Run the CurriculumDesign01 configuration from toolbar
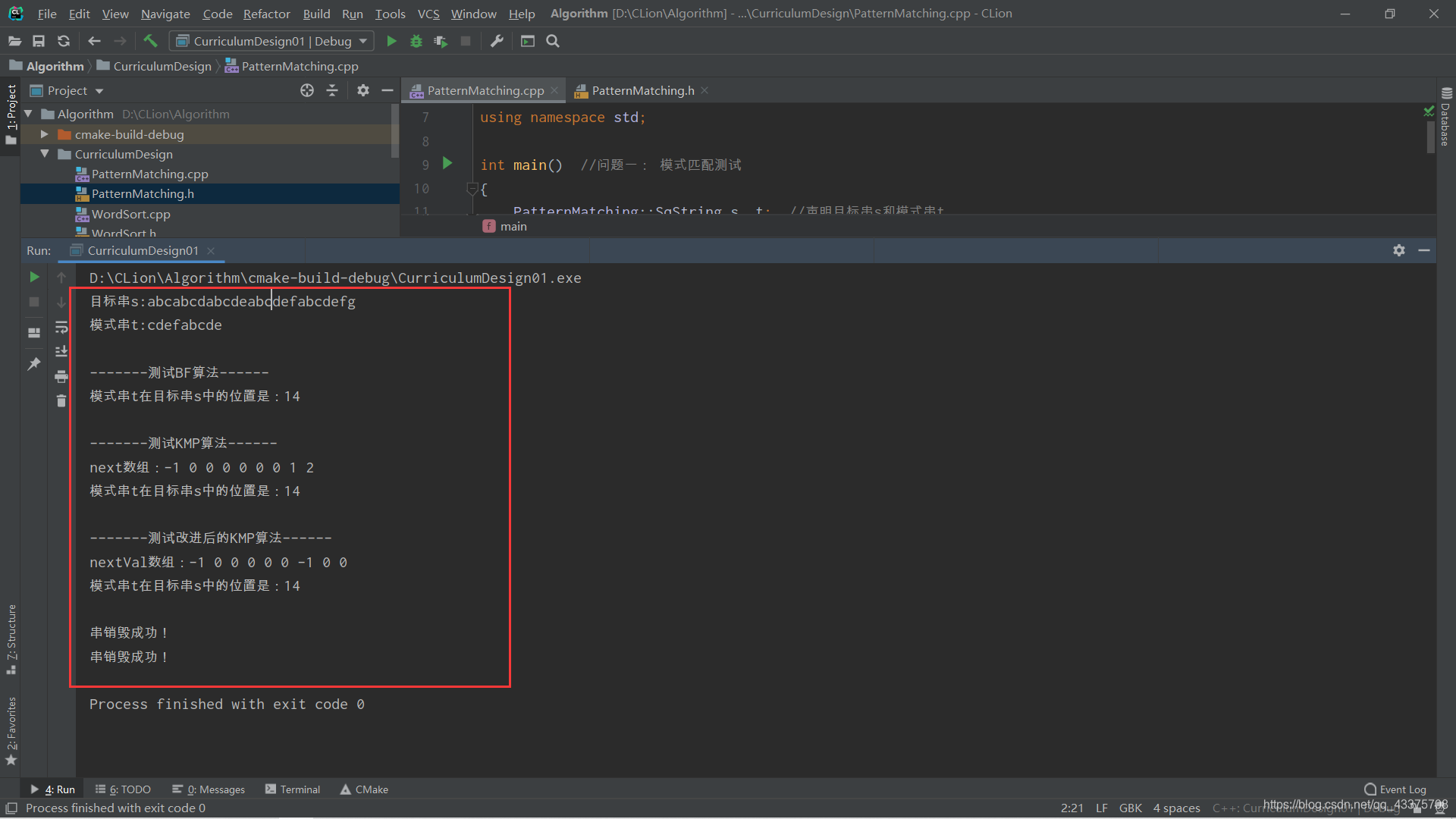The height and width of the screenshot is (819, 1456). point(391,41)
